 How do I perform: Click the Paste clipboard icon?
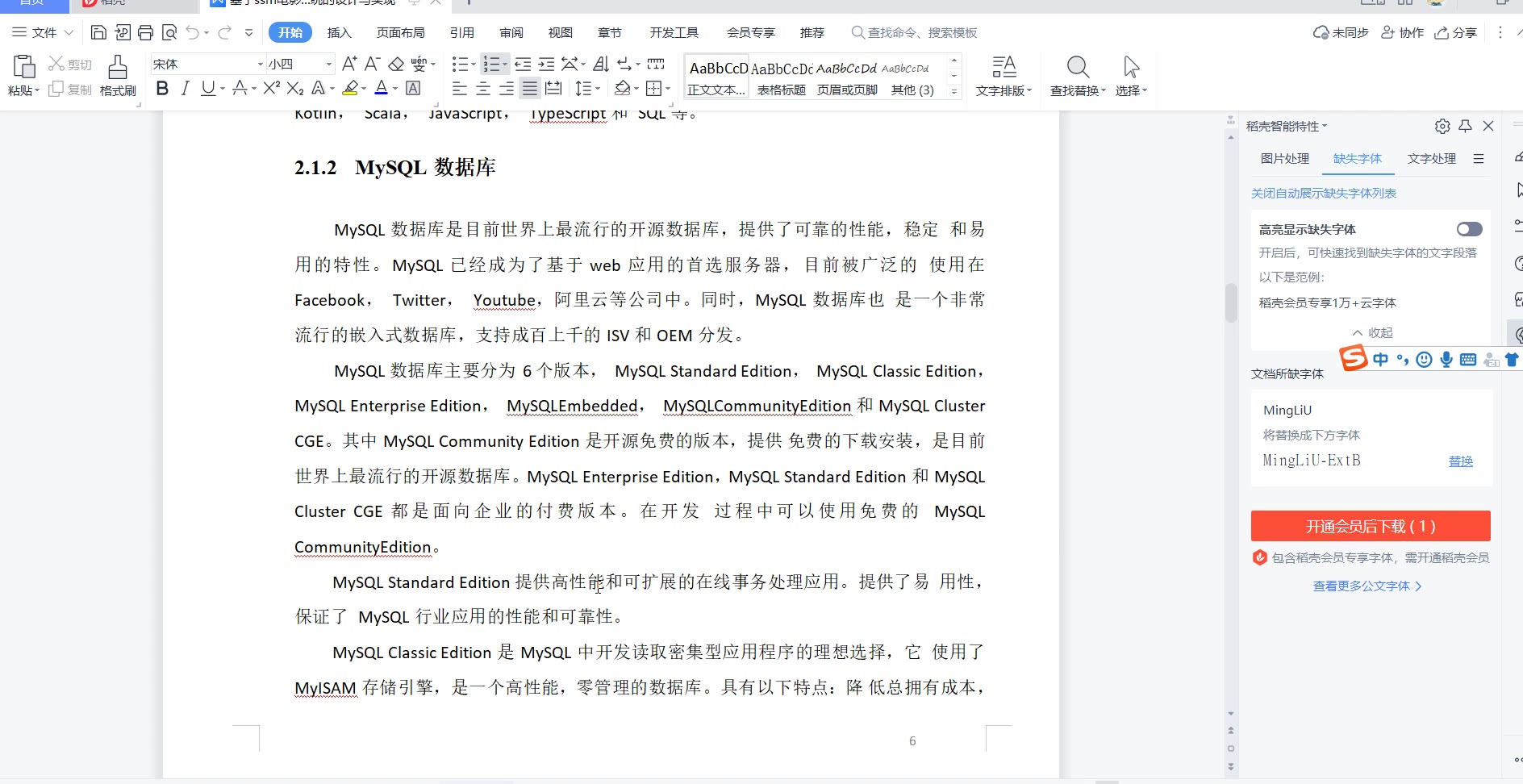24,66
